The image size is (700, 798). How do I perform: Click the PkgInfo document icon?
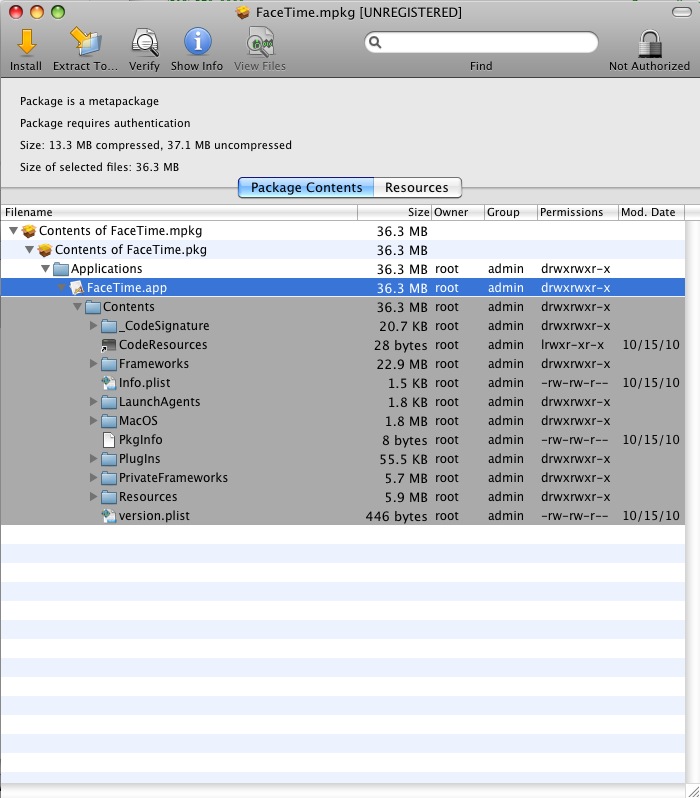tap(108, 440)
